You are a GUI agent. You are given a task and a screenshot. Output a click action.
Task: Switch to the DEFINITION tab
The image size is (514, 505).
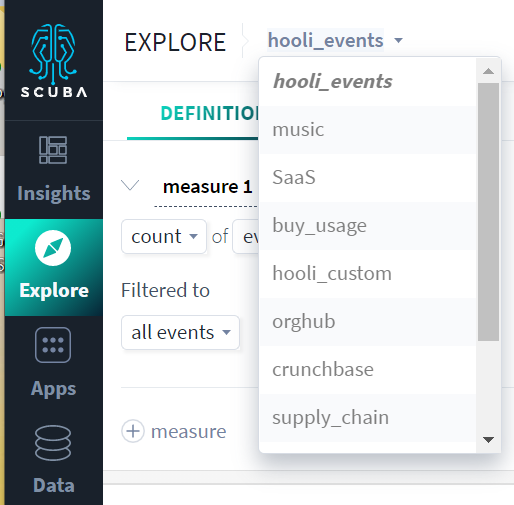[211, 113]
